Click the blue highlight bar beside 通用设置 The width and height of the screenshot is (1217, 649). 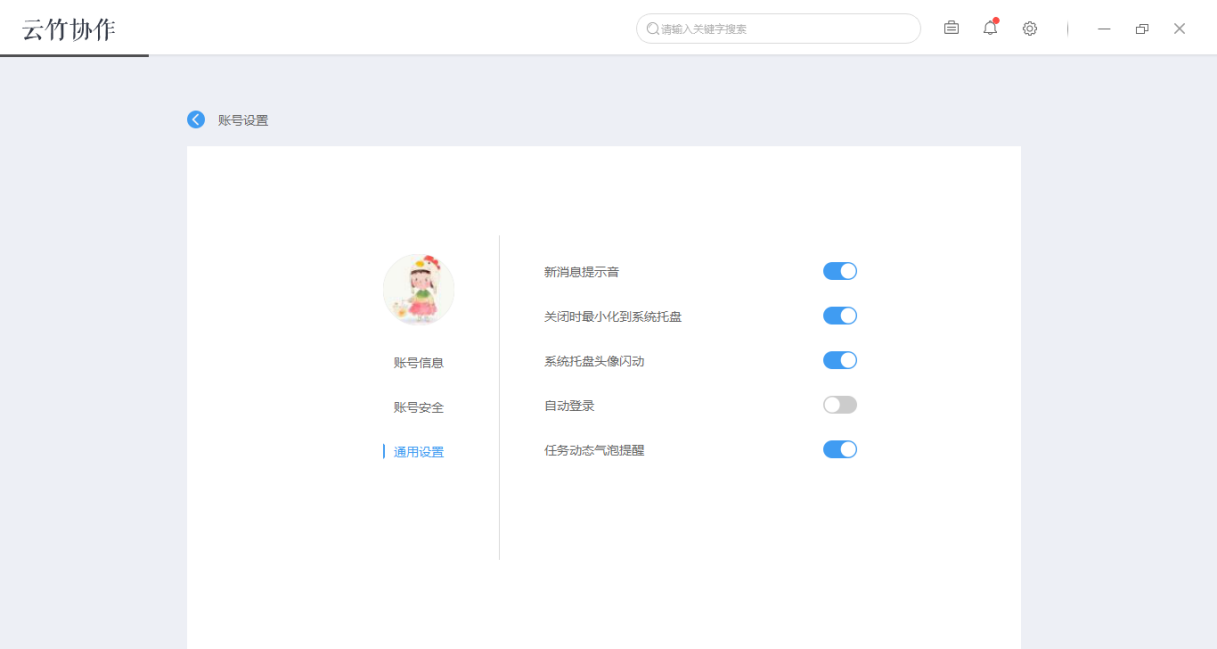(384, 451)
